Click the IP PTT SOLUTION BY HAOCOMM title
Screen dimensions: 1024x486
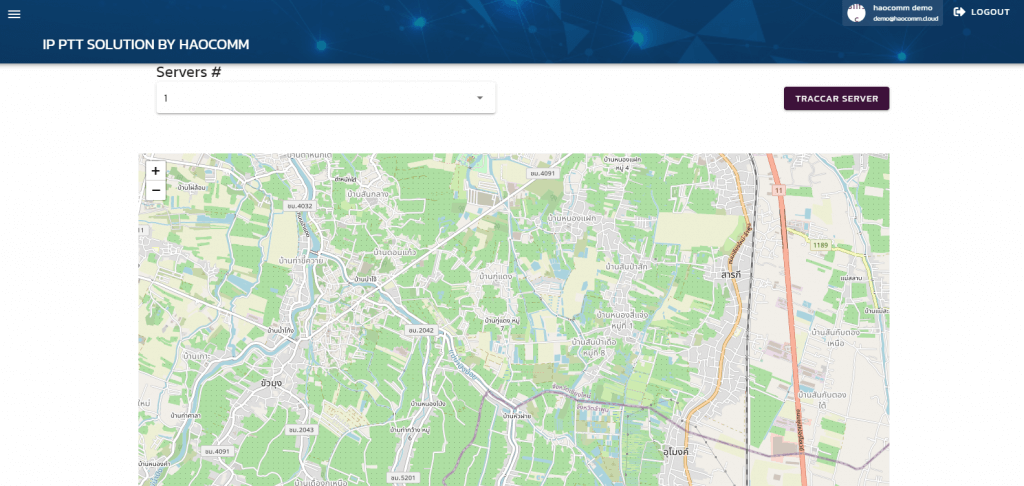146,44
